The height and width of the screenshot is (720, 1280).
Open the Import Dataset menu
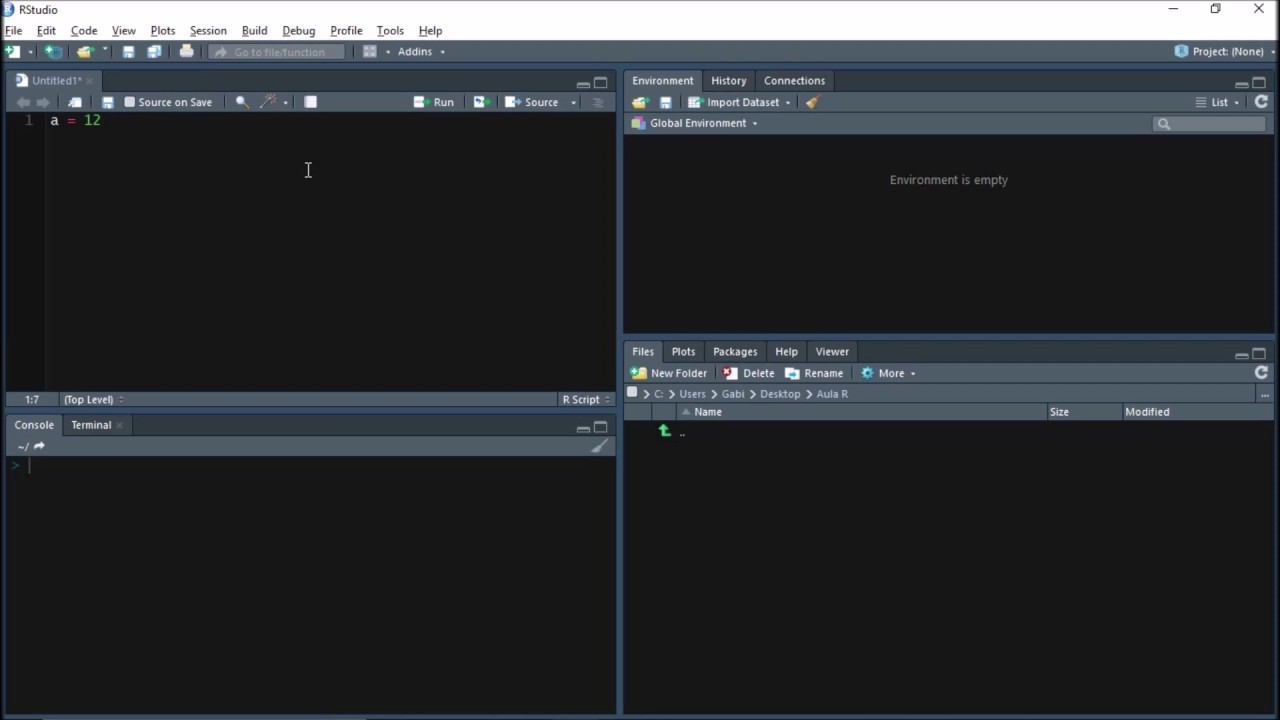click(739, 102)
